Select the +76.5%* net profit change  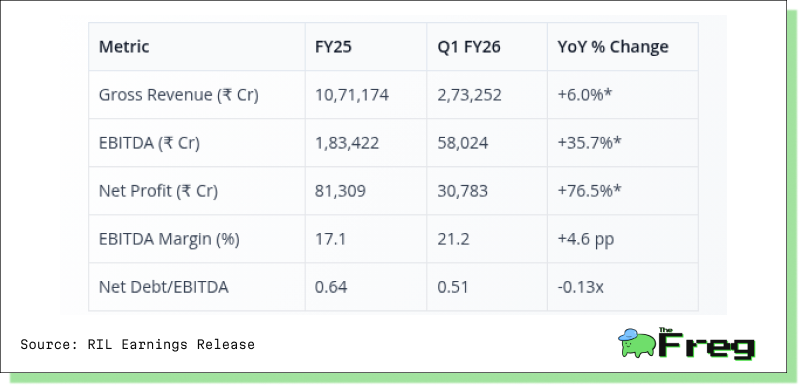click(x=589, y=191)
